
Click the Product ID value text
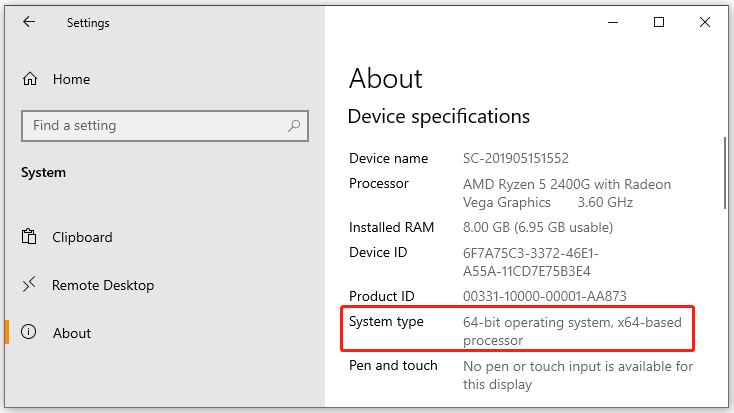click(x=544, y=296)
